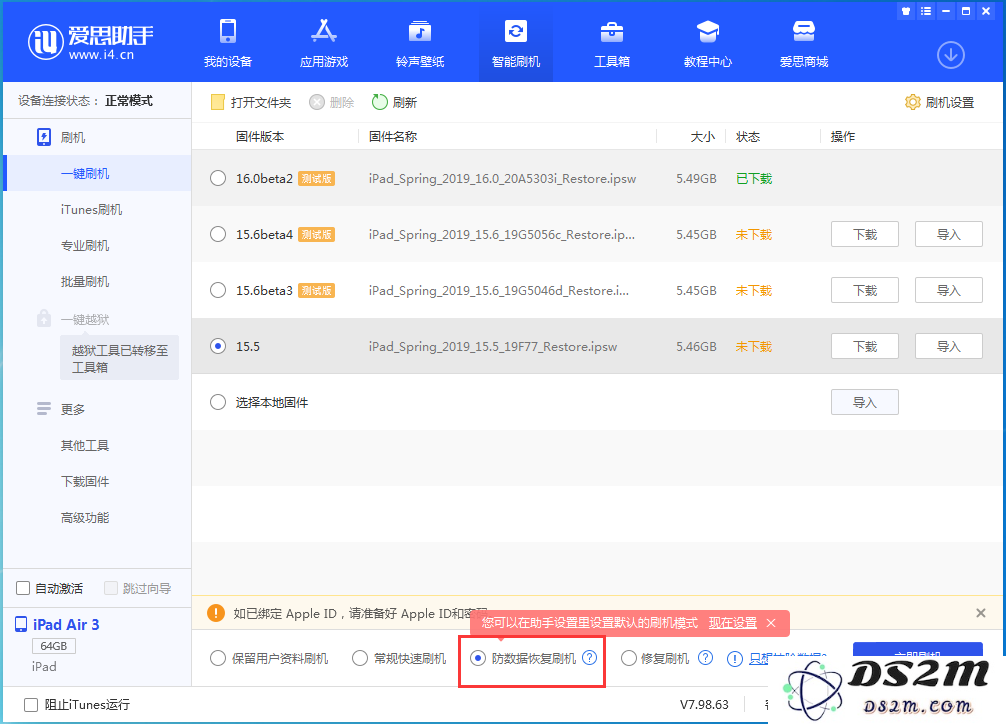This screenshot has height=724, width=1006.
Task: Import the 15.5 firmware
Action: pos(948,347)
